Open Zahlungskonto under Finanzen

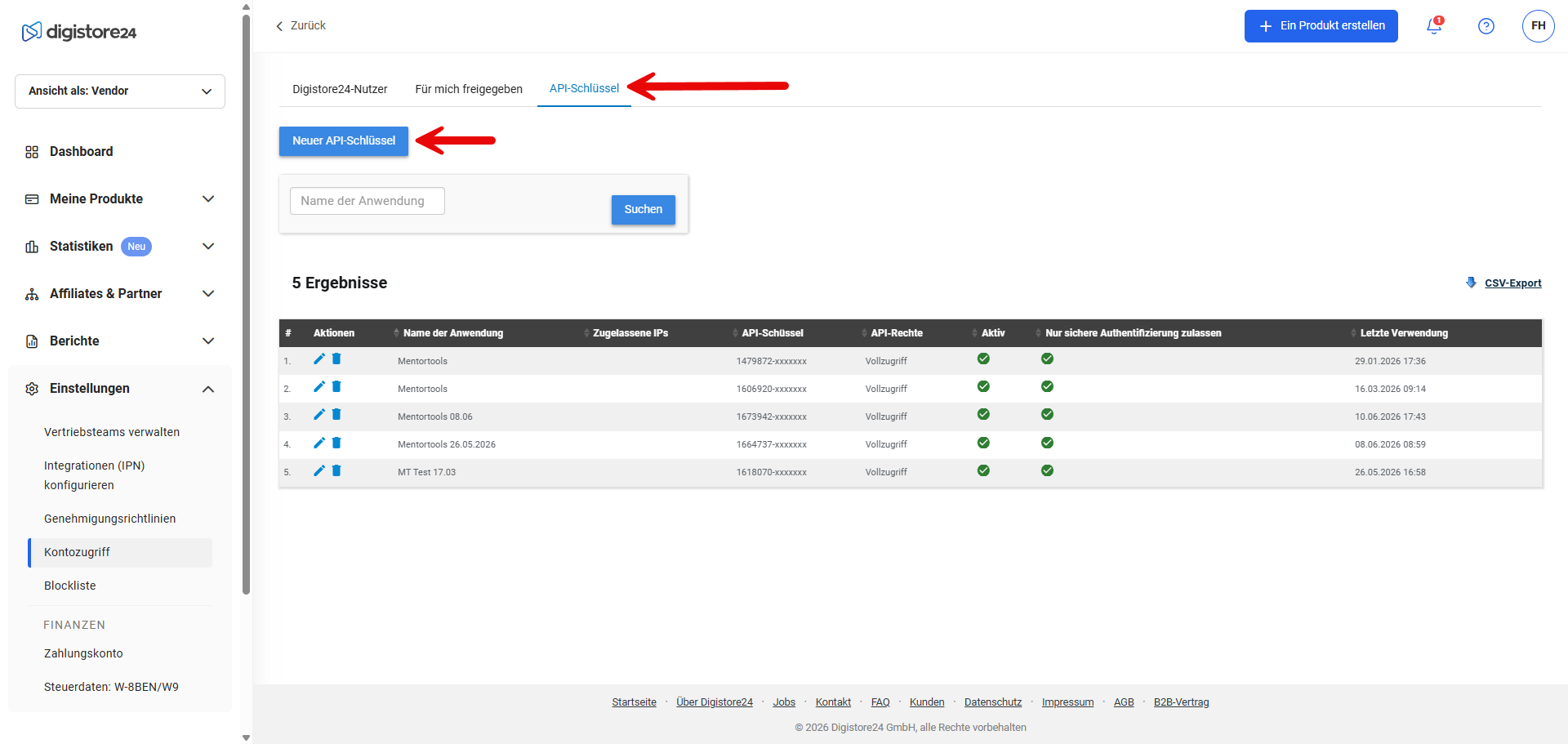coord(83,653)
